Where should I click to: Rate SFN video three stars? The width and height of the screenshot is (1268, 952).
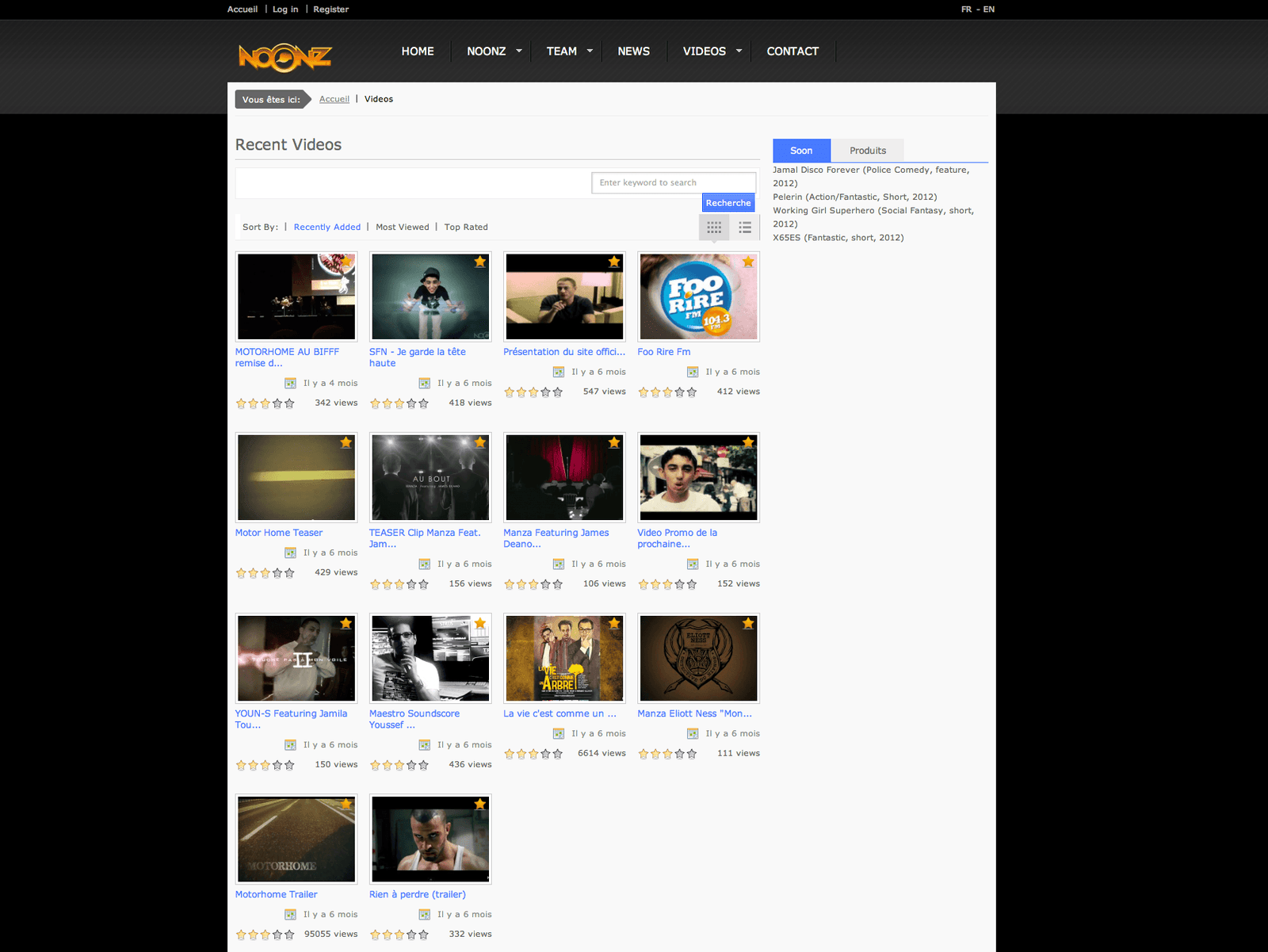coord(399,403)
